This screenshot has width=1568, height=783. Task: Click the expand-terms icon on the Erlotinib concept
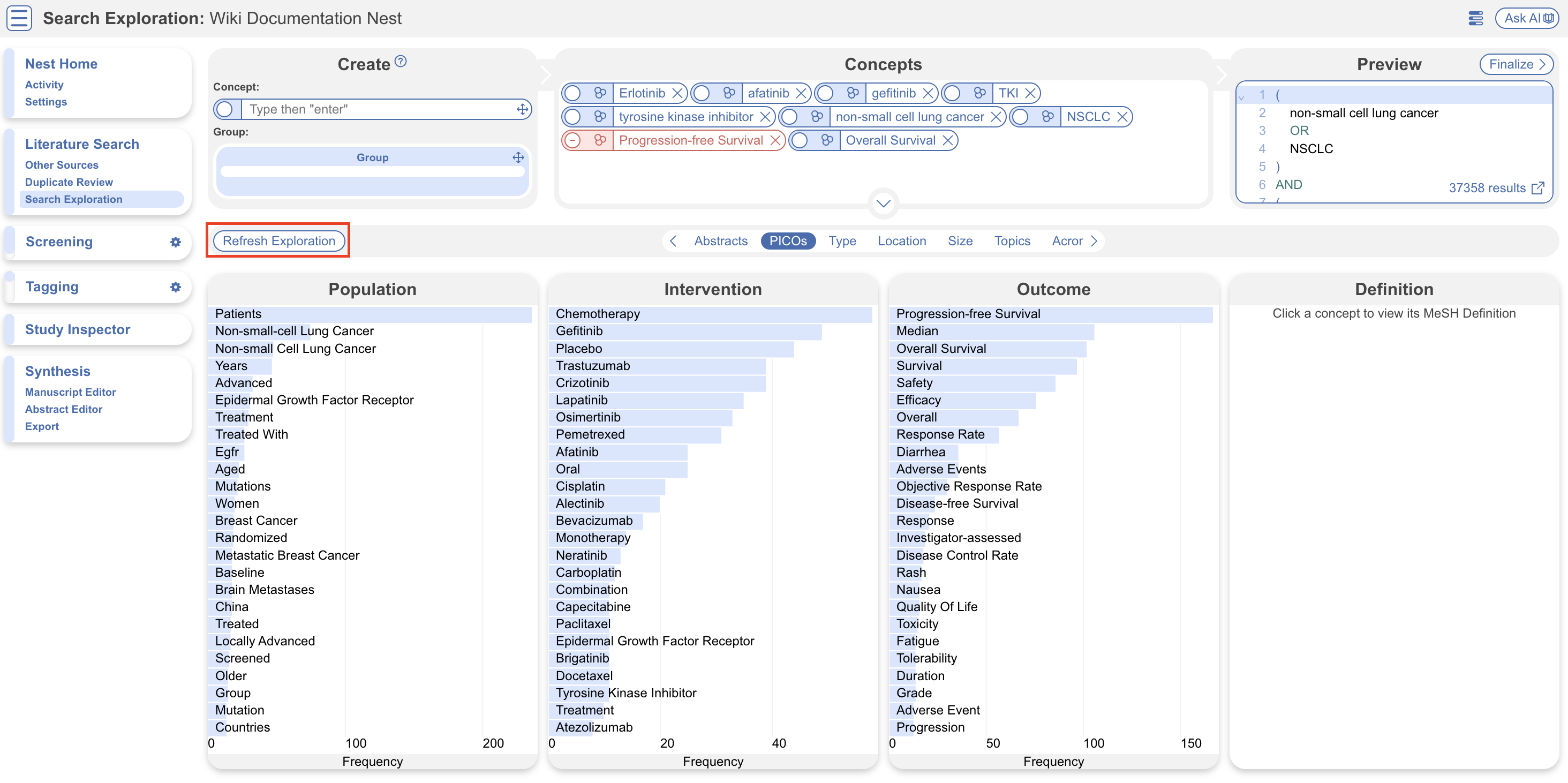click(600, 93)
